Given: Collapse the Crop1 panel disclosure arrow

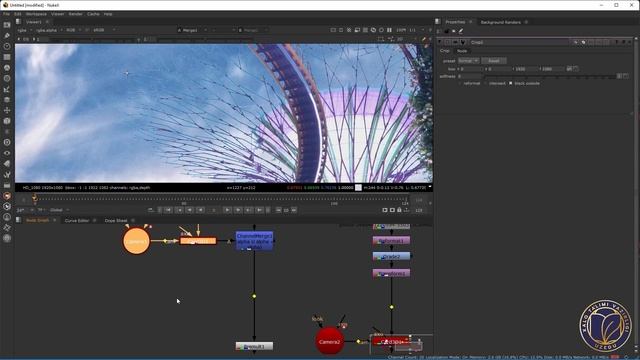Looking at the screenshot, I should pyautogui.click(x=440, y=42).
